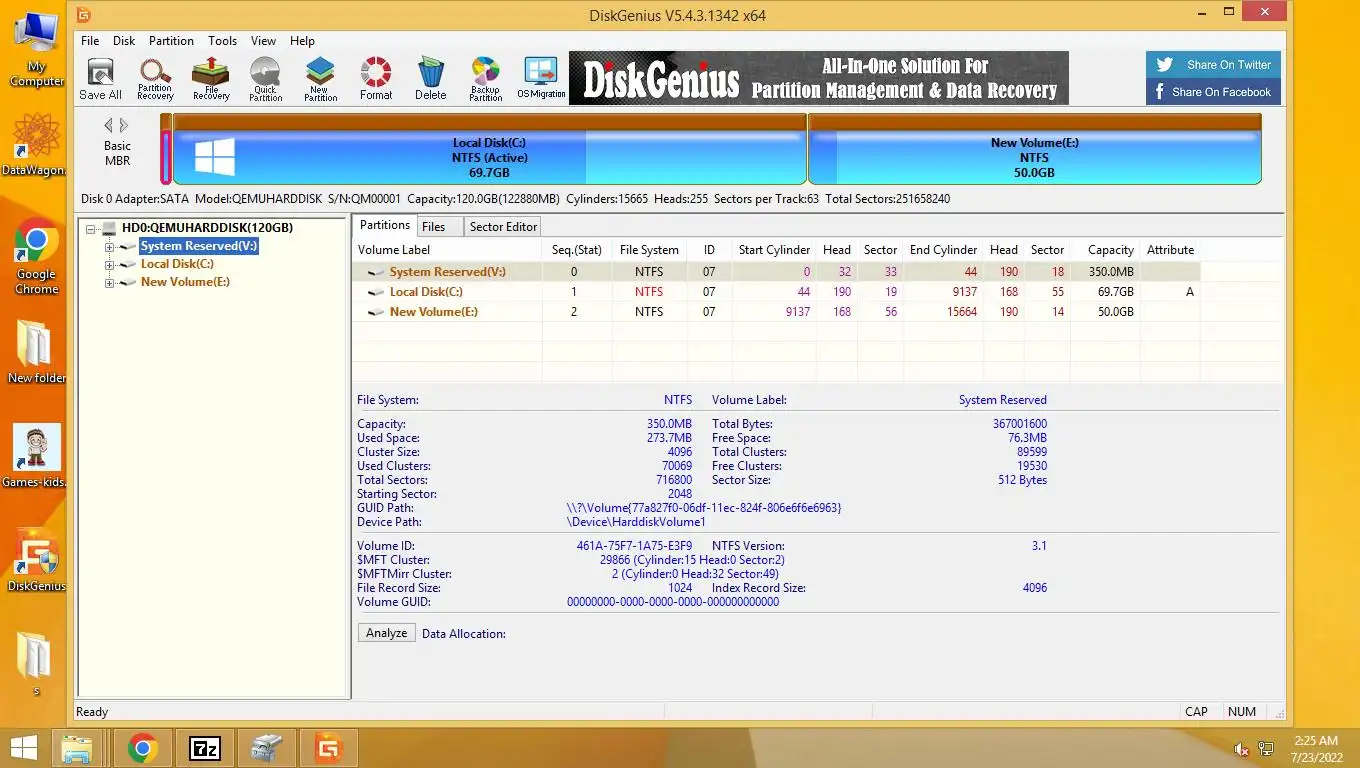Click the File System column header
1360x768 pixels.
(x=649, y=250)
